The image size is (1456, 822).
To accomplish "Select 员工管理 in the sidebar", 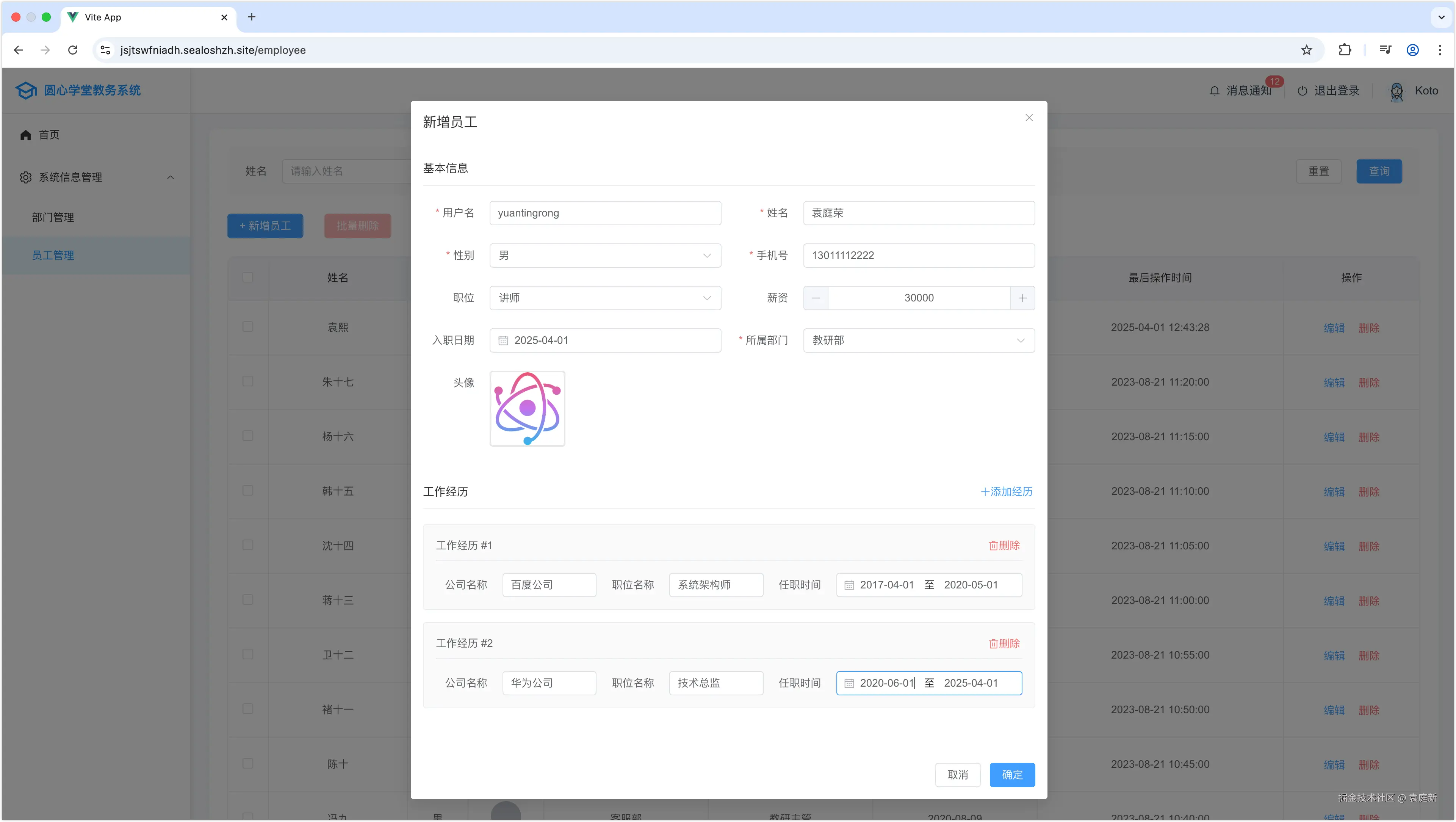I will click(x=53, y=255).
